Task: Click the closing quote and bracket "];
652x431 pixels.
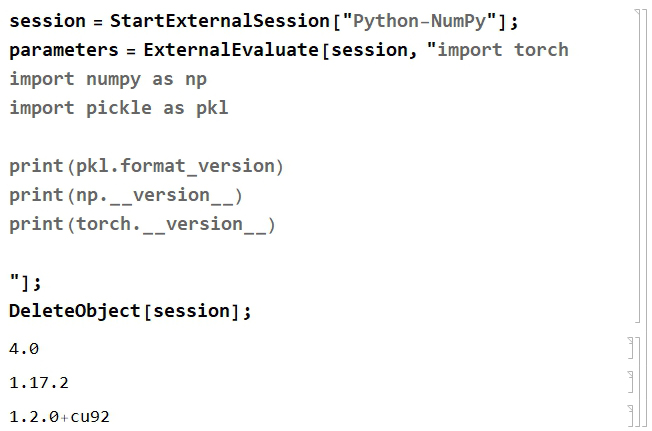Action: click(25, 282)
